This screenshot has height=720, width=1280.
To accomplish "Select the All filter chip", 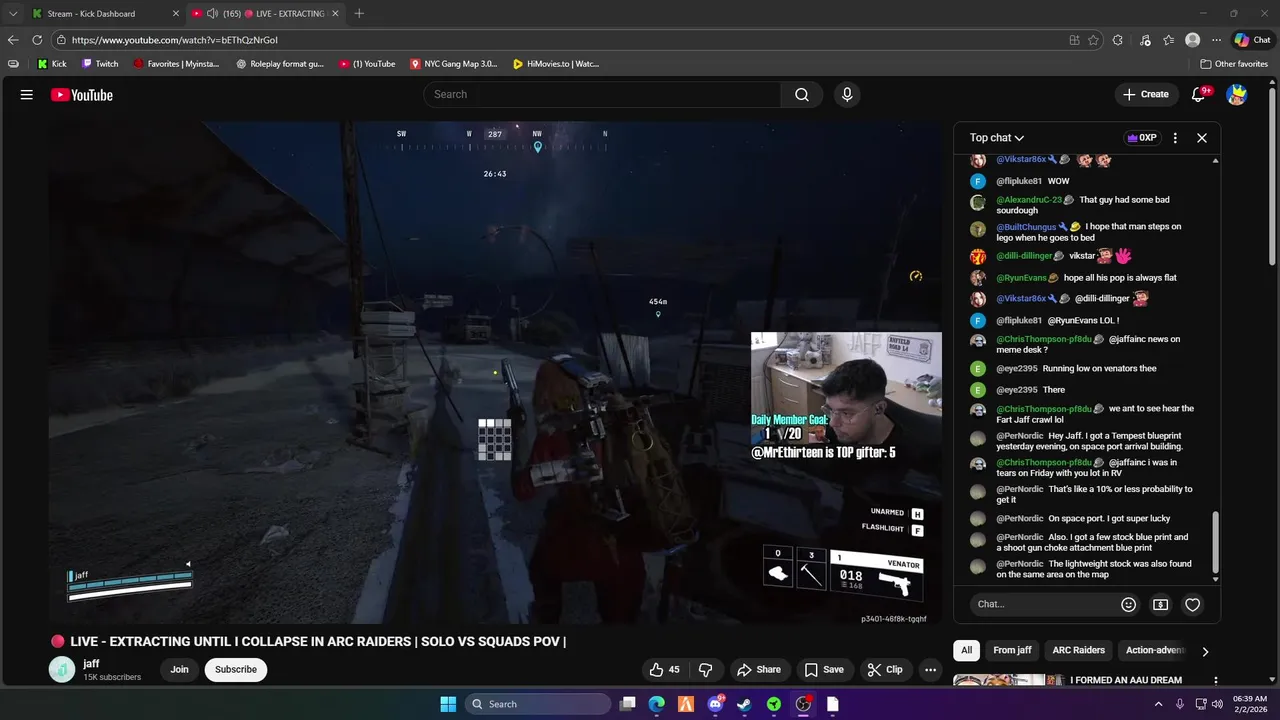I will pos(966,650).
